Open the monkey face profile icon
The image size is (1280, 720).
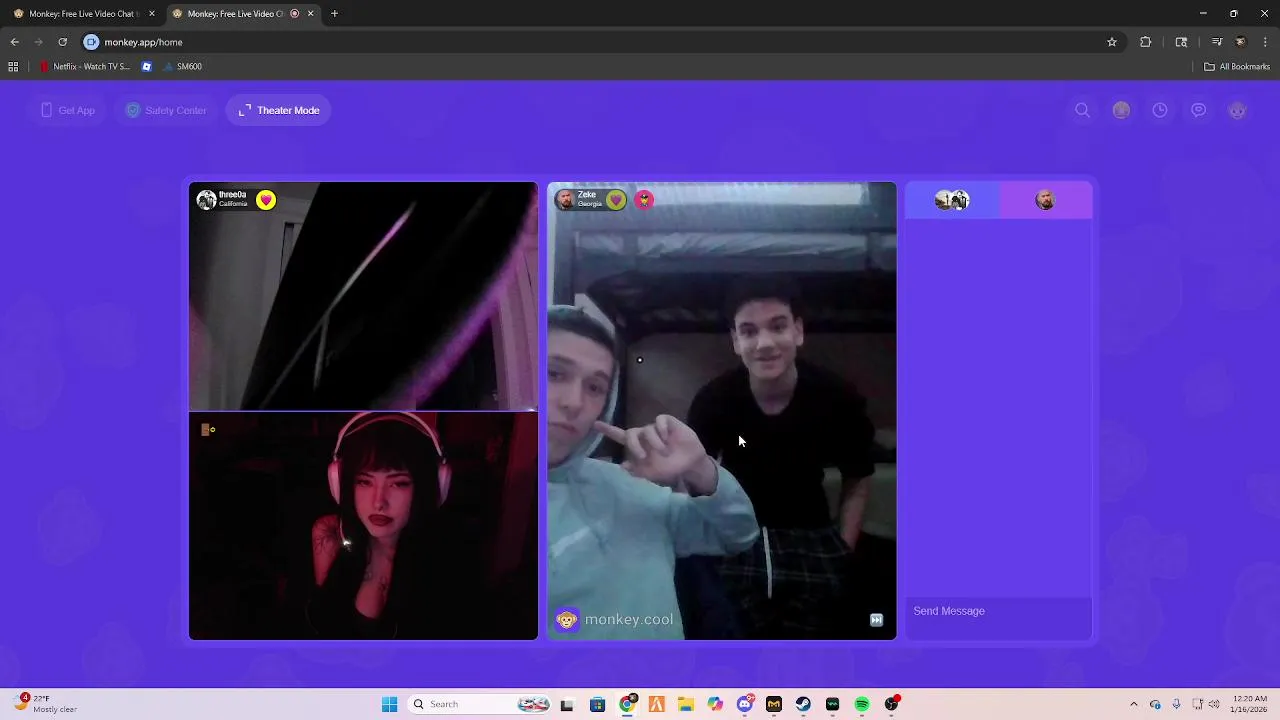pos(1237,110)
